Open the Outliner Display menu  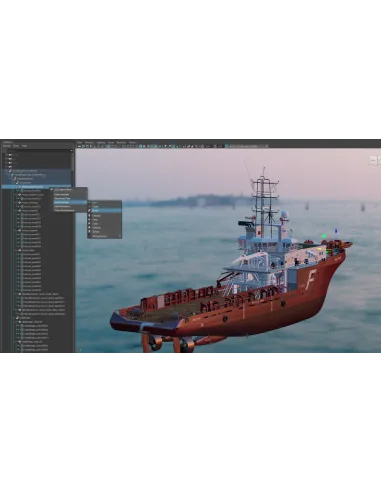(x=7, y=146)
